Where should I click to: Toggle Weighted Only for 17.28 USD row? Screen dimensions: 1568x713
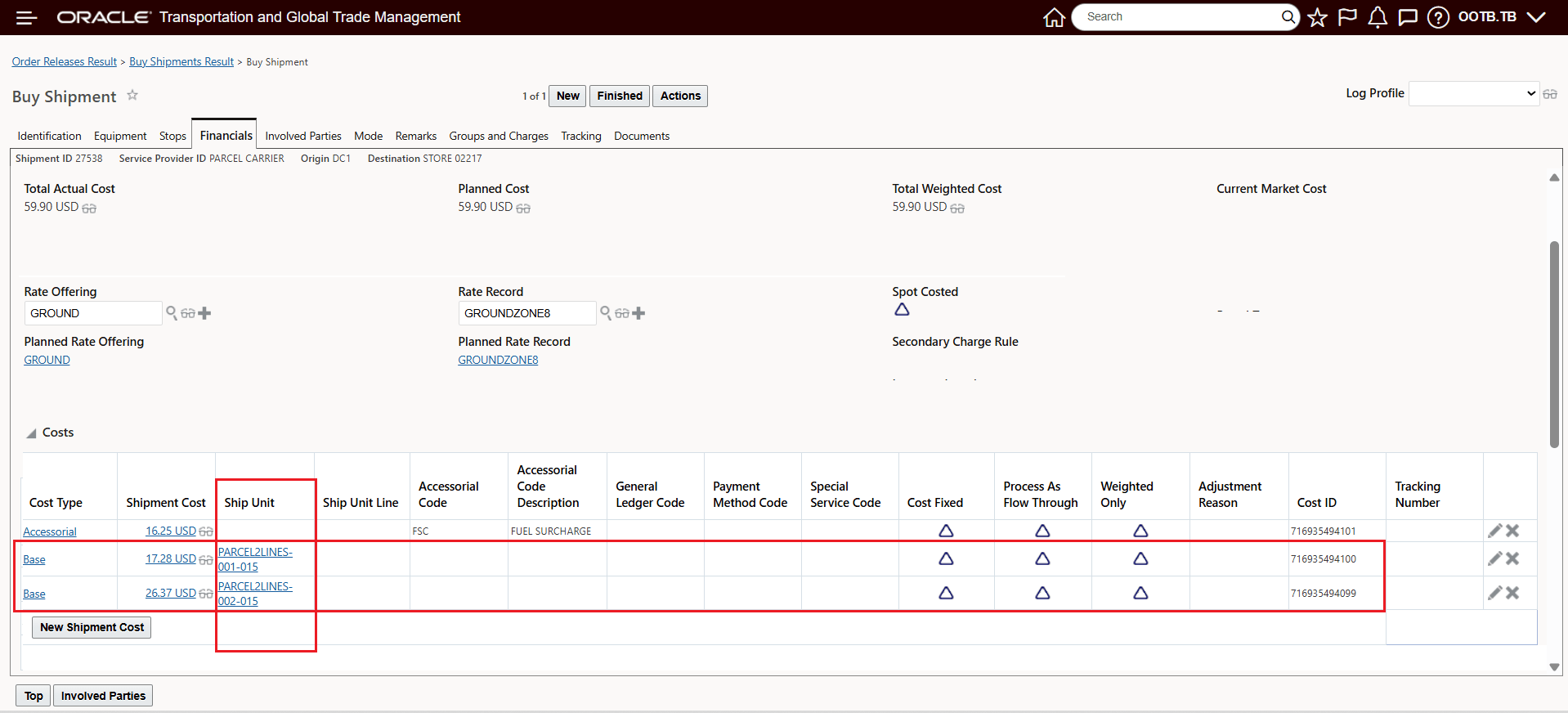click(x=1140, y=558)
